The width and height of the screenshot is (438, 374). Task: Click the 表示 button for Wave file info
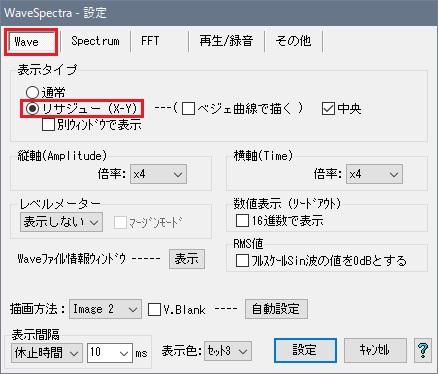[x=187, y=259]
